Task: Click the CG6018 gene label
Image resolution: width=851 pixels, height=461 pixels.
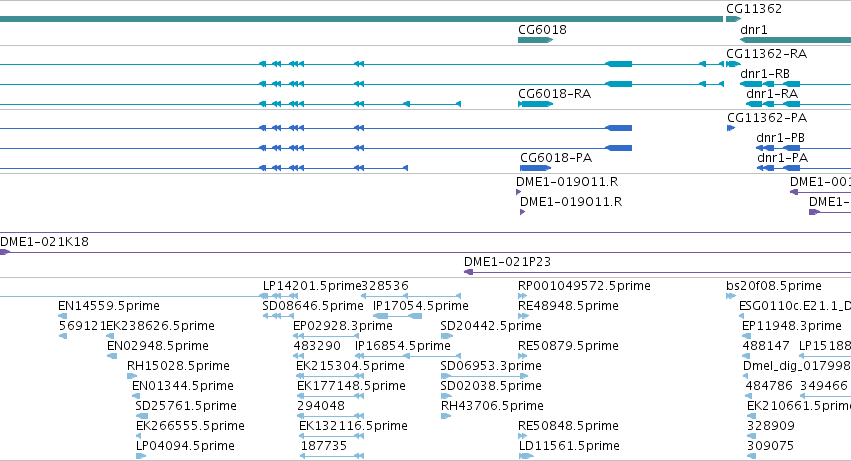Action: (542, 30)
